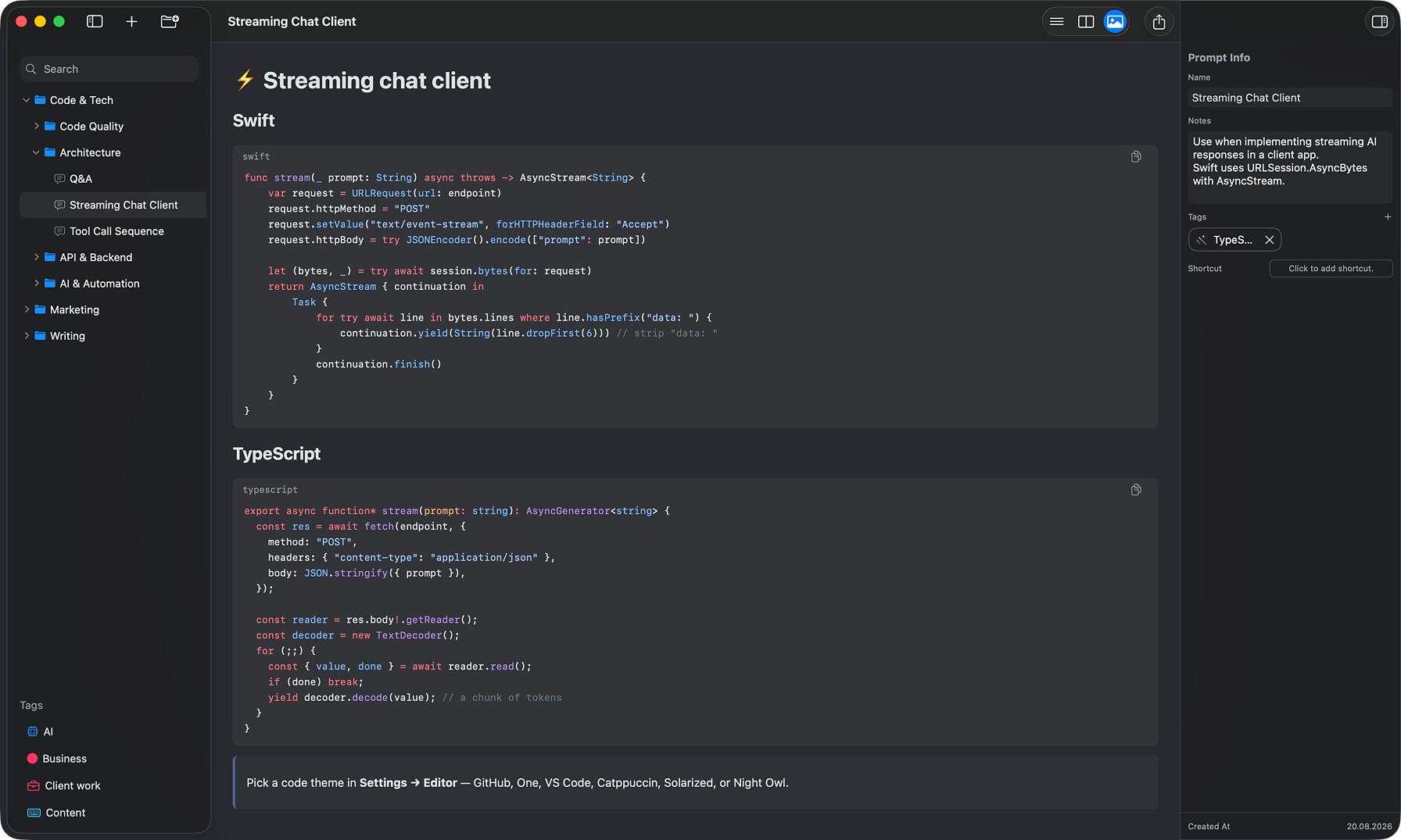This screenshot has width=1401, height=840.
Task: Focus the sidebar Search field
Action: coord(109,69)
